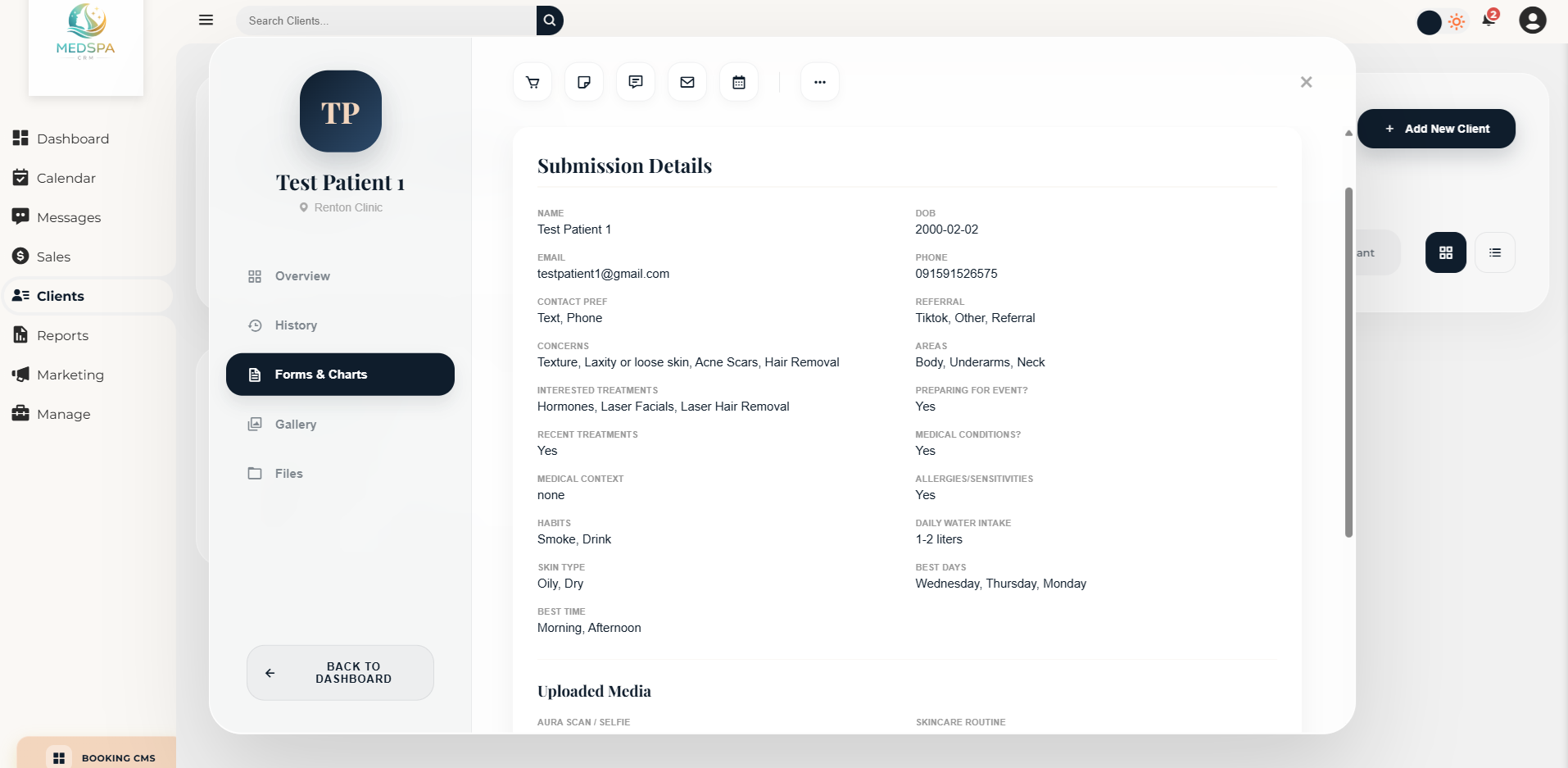Open the user profile avatar menu

click(x=1533, y=20)
